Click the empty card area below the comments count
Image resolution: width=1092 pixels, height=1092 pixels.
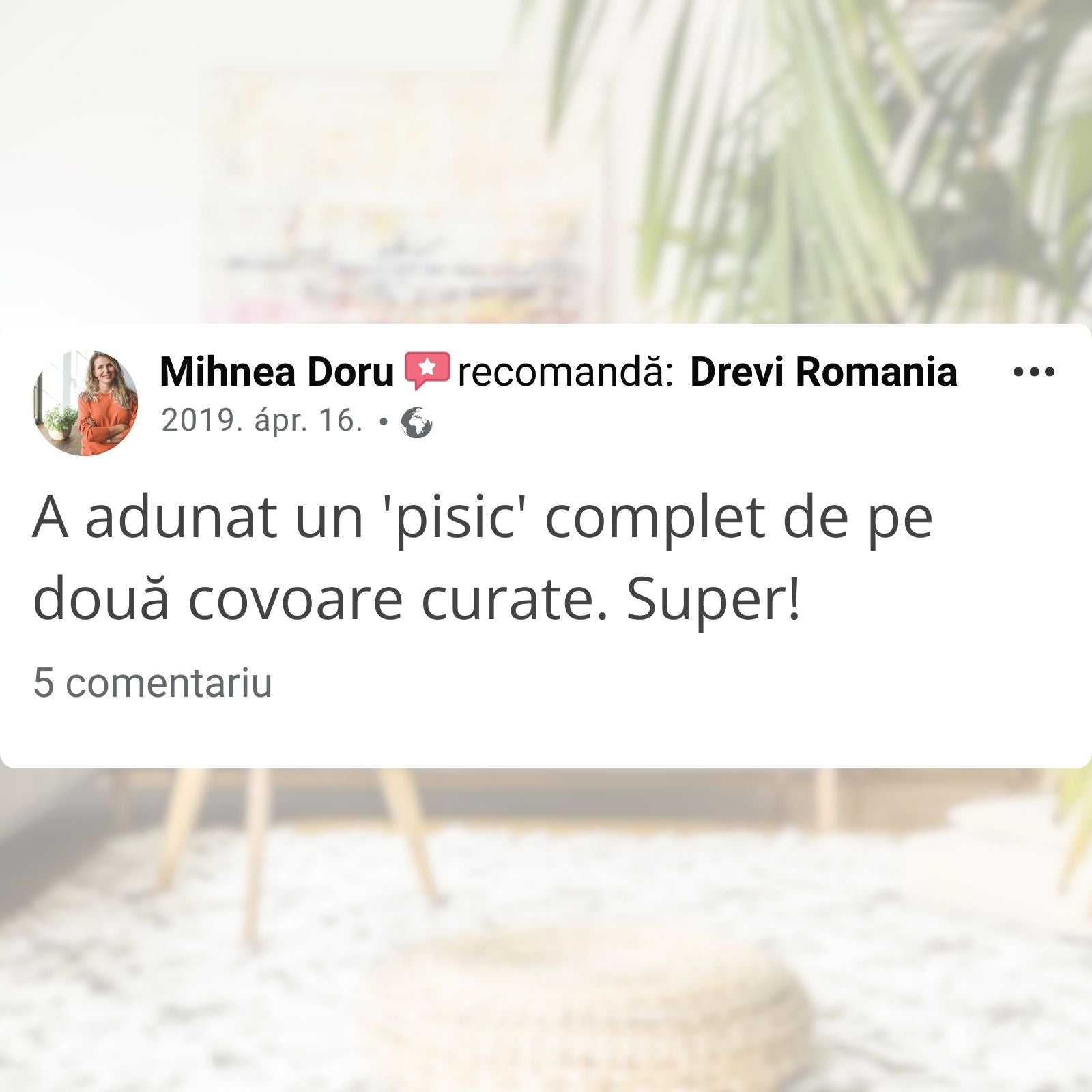pos(546,734)
